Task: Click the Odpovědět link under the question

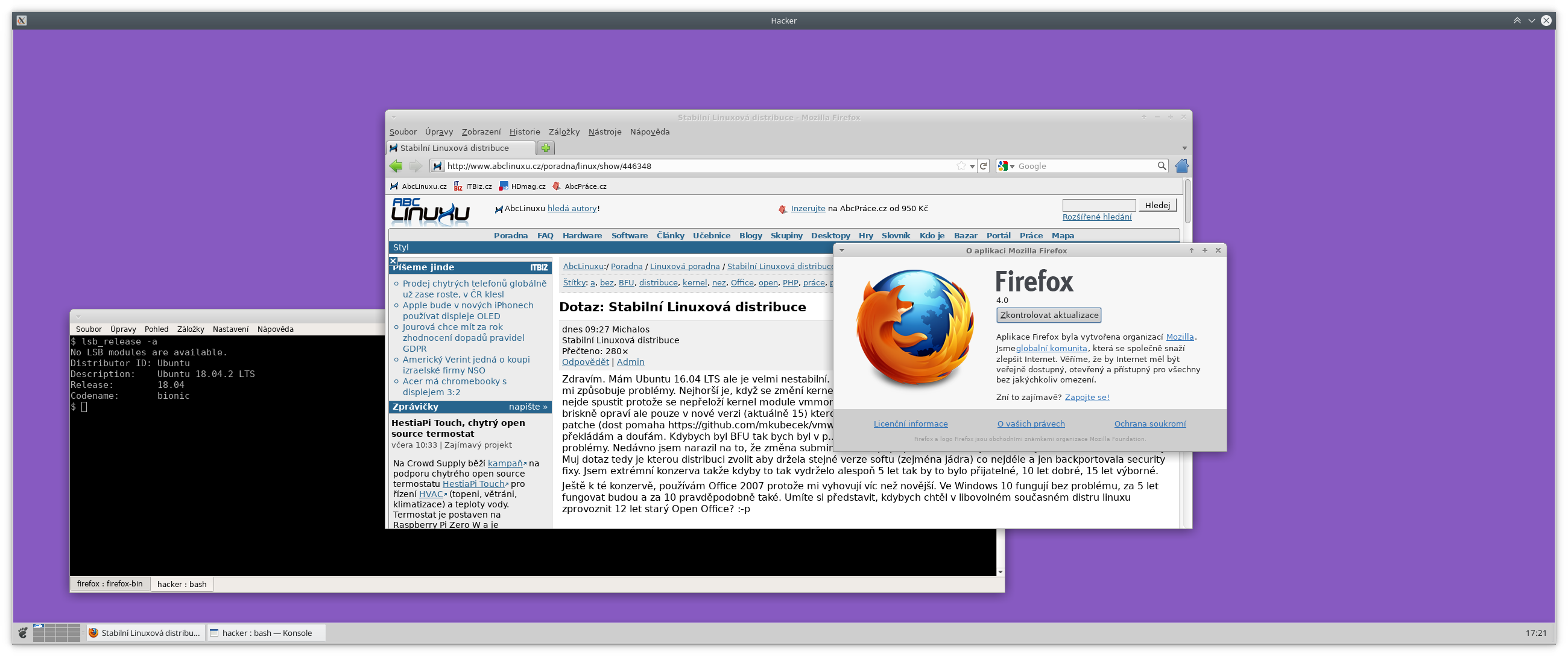Action: pyautogui.click(x=585, y=363)
